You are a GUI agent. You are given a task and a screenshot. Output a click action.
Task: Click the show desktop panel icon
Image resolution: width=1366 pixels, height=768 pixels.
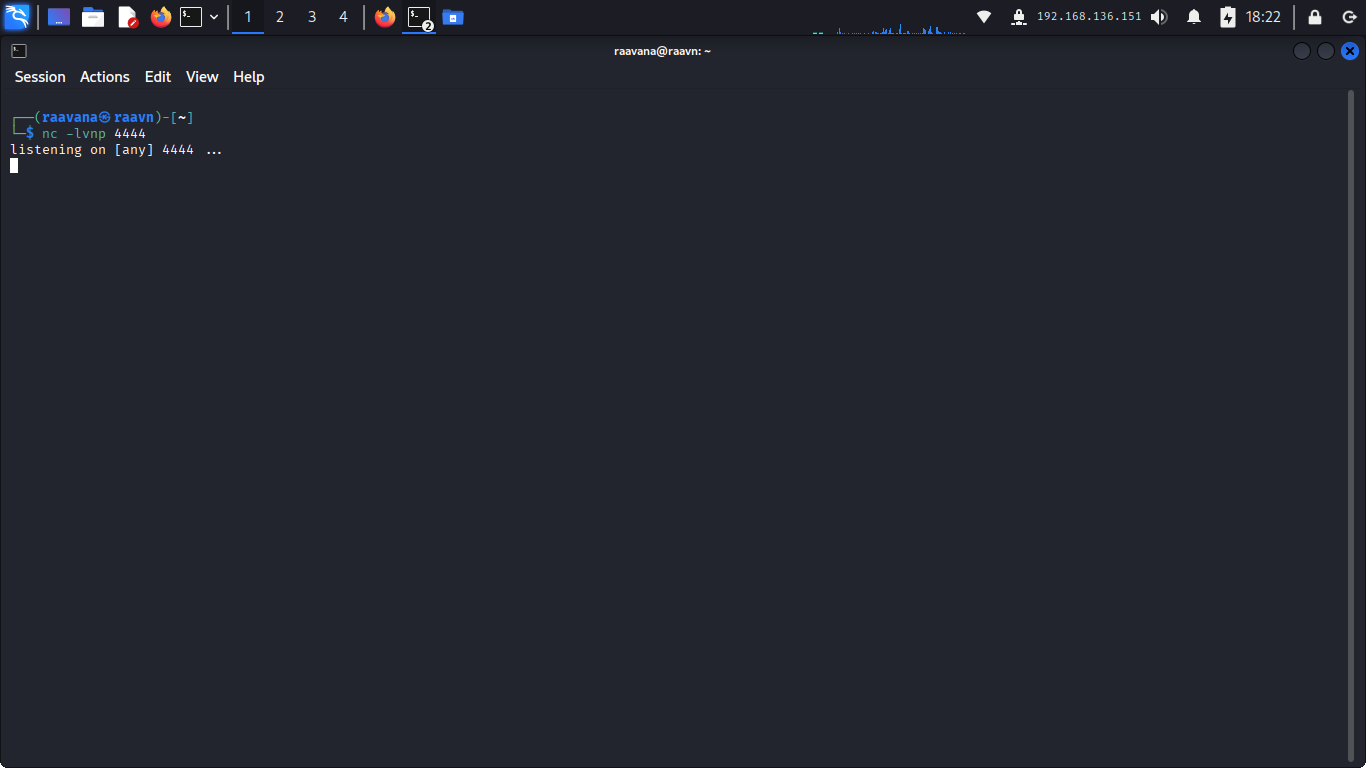(59, 17)
